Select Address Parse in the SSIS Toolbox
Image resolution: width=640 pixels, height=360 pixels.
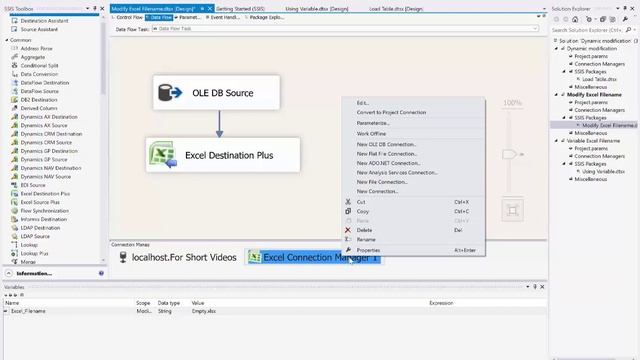point(36,49)
